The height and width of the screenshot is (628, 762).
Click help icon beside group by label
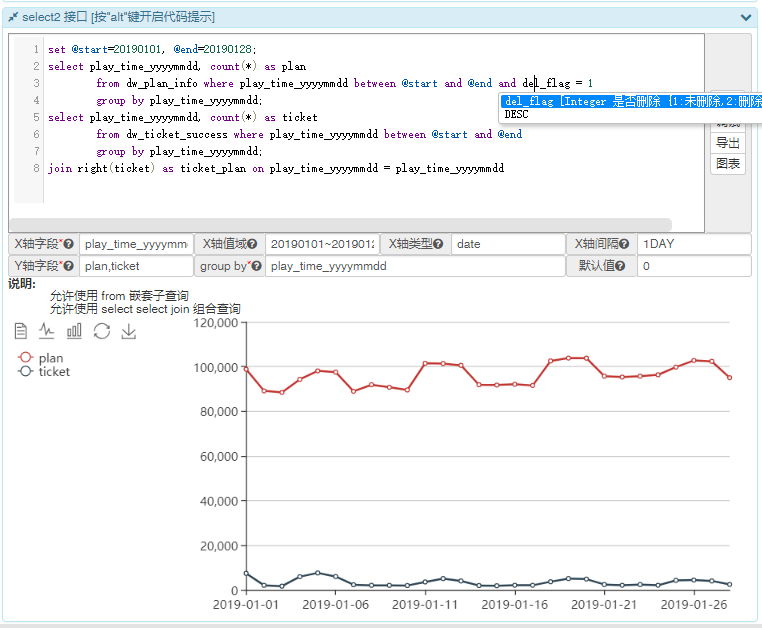pos(257,267)
